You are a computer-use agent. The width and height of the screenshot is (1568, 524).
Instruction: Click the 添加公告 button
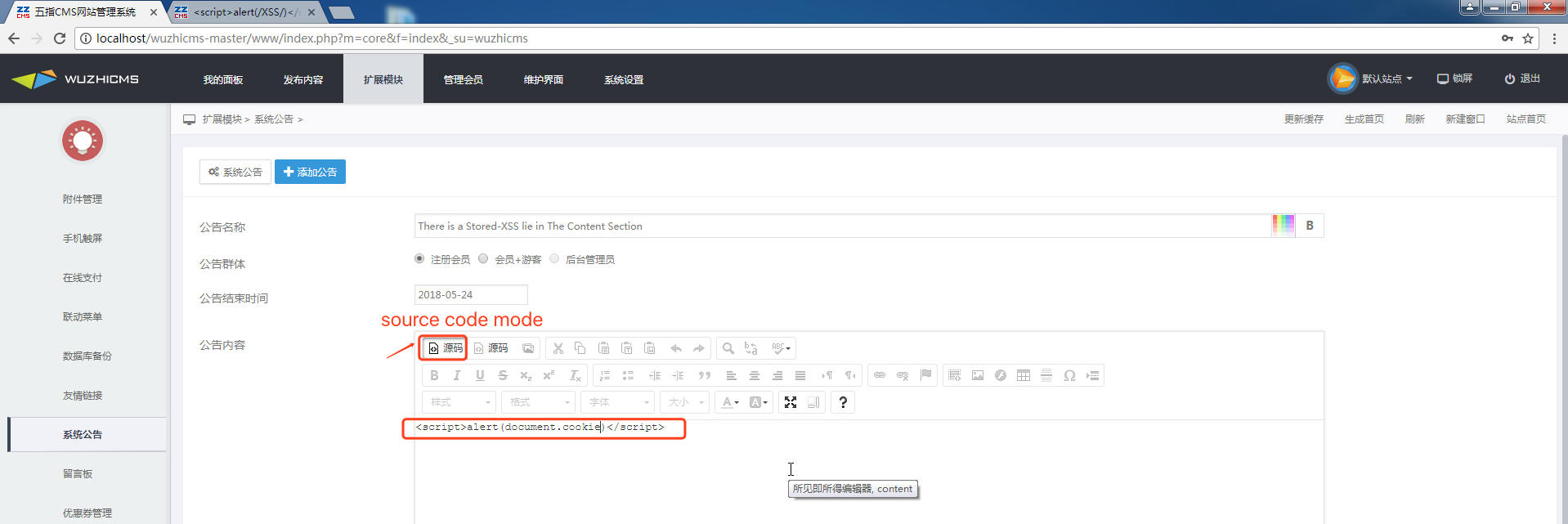310,172
